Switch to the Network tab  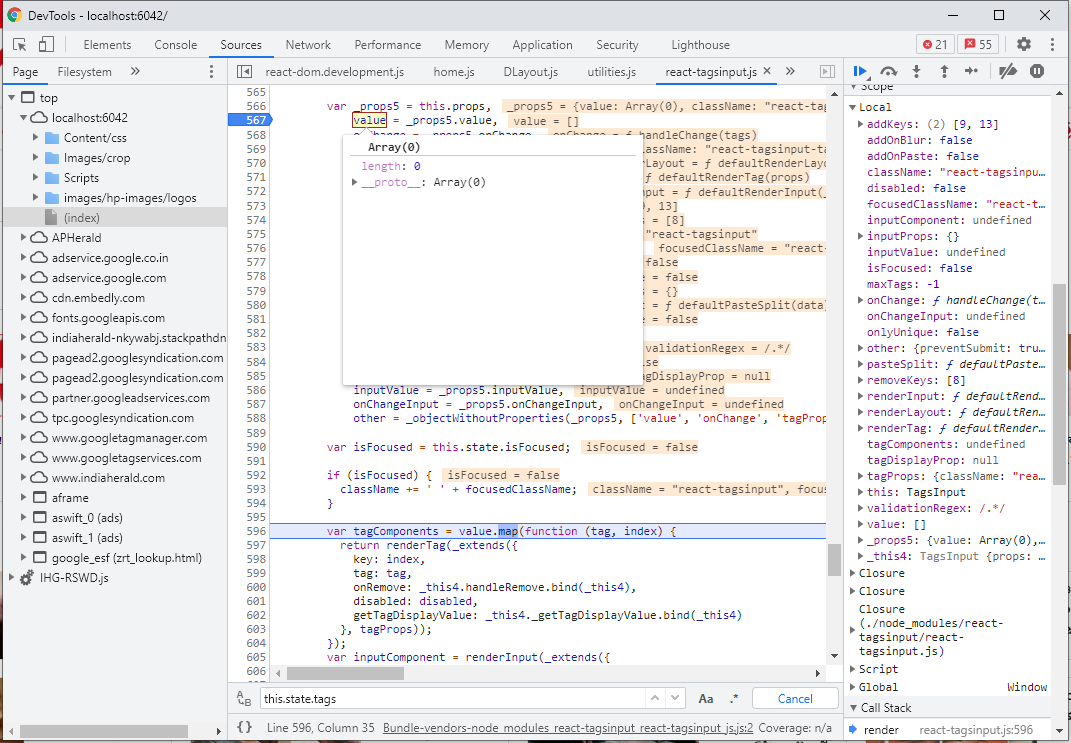pyautogui.click(x=308, y=44)
